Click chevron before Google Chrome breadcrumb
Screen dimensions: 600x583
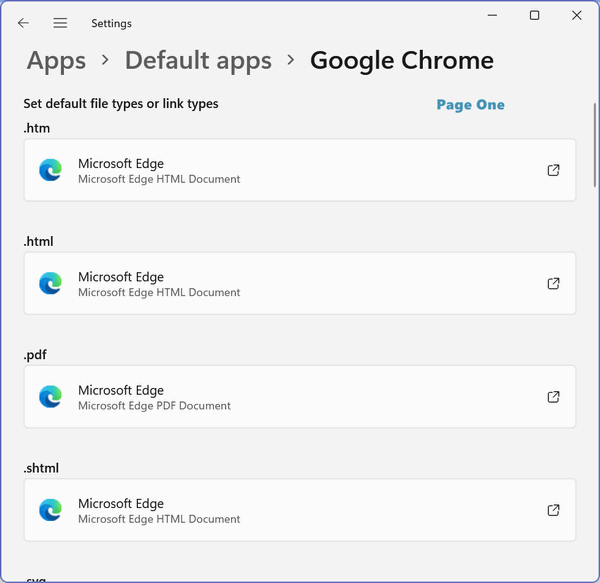tap(291, 60)
